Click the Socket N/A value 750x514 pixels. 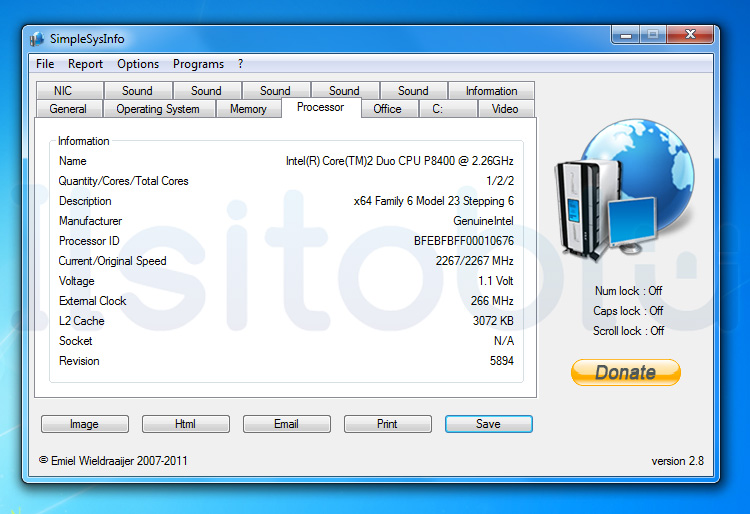point(504,341)
